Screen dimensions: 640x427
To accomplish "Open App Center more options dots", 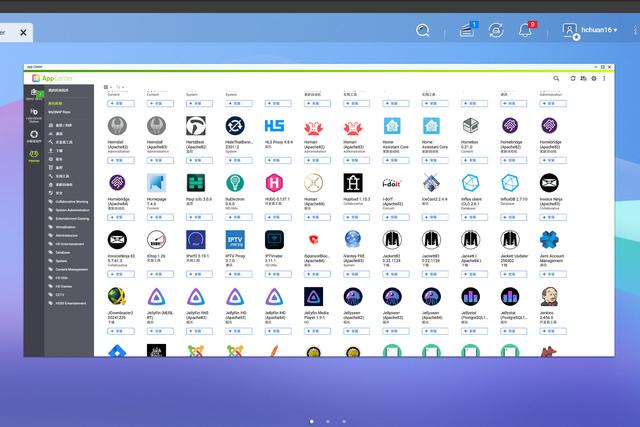I will (604, 78).
